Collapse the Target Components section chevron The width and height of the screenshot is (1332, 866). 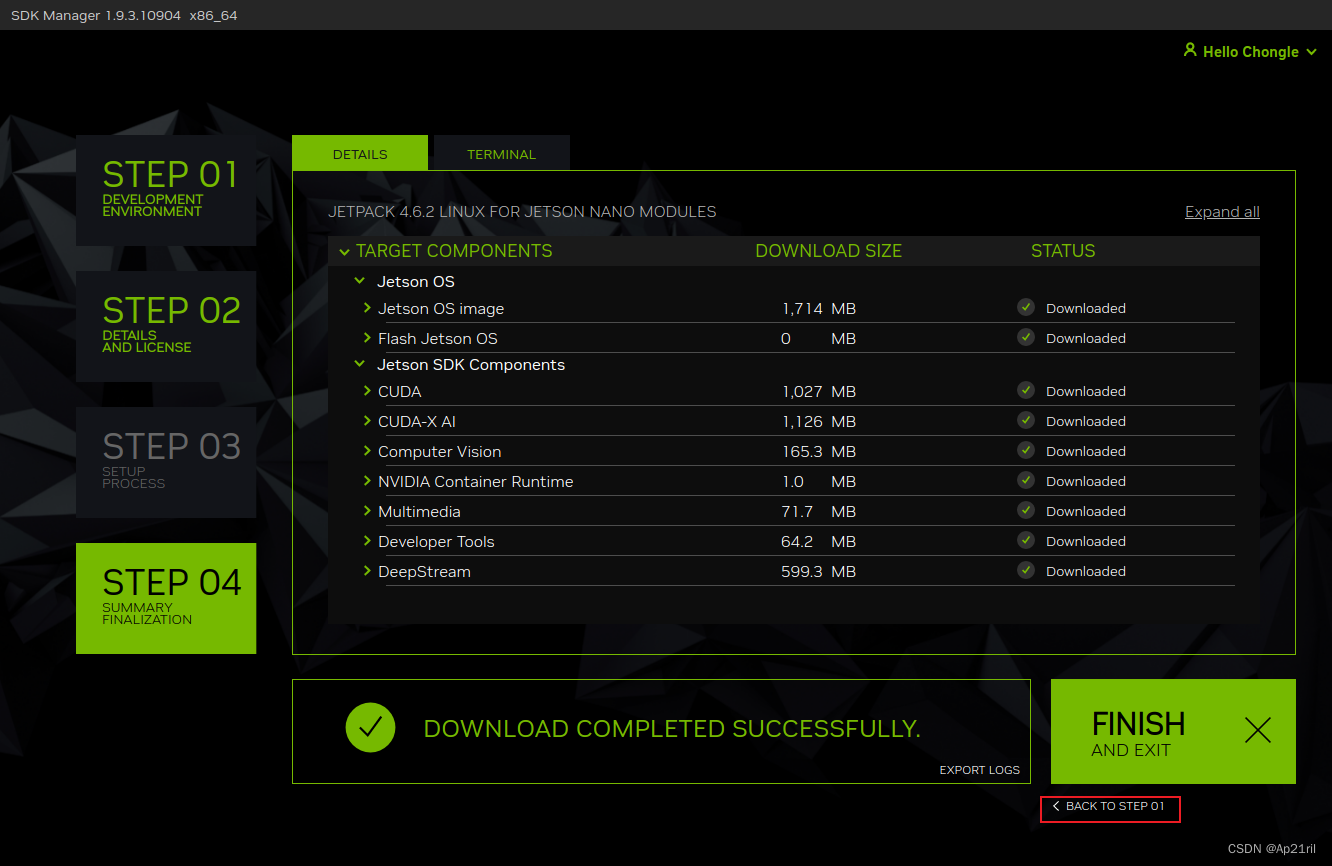345,252
